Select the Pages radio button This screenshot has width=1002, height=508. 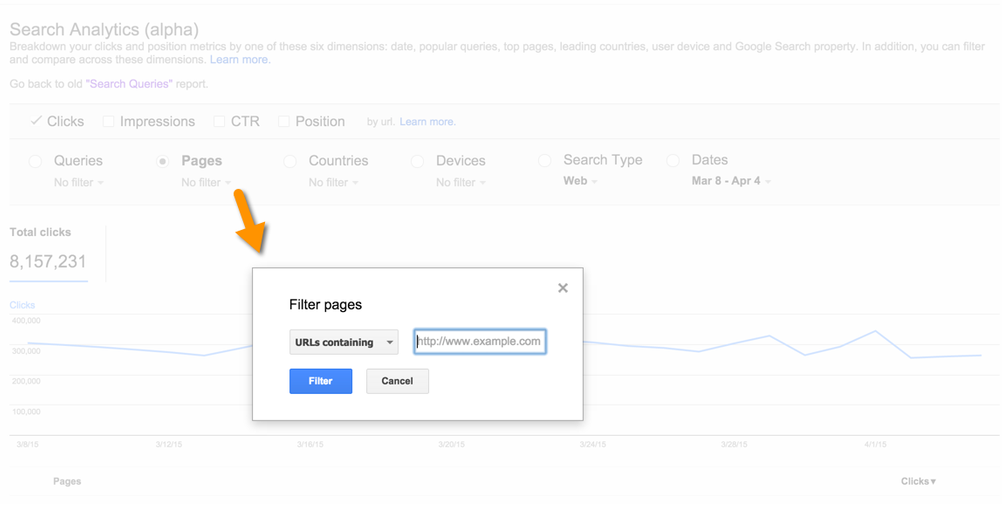click(x=163, y=161)
